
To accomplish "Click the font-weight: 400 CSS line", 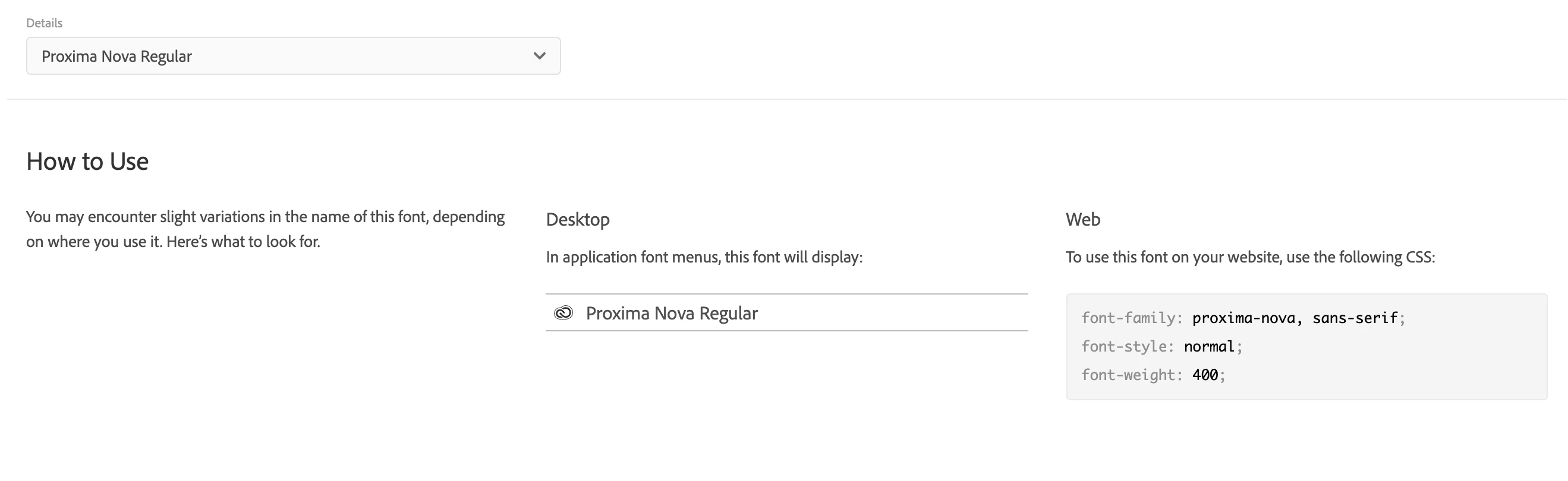I will pos(1153,375).
